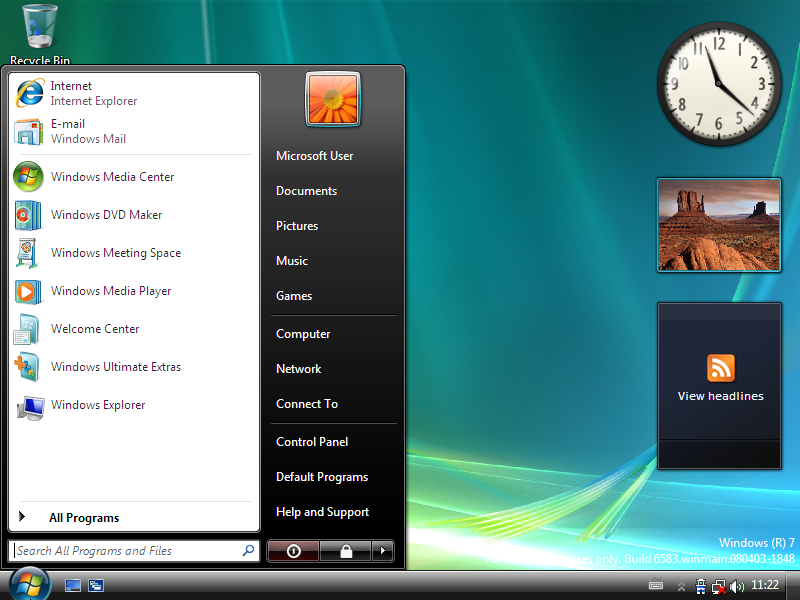Viewport: 800px width, 600px height.
Task: Open Music from Start menu
Action: click(x=292, y=261)
